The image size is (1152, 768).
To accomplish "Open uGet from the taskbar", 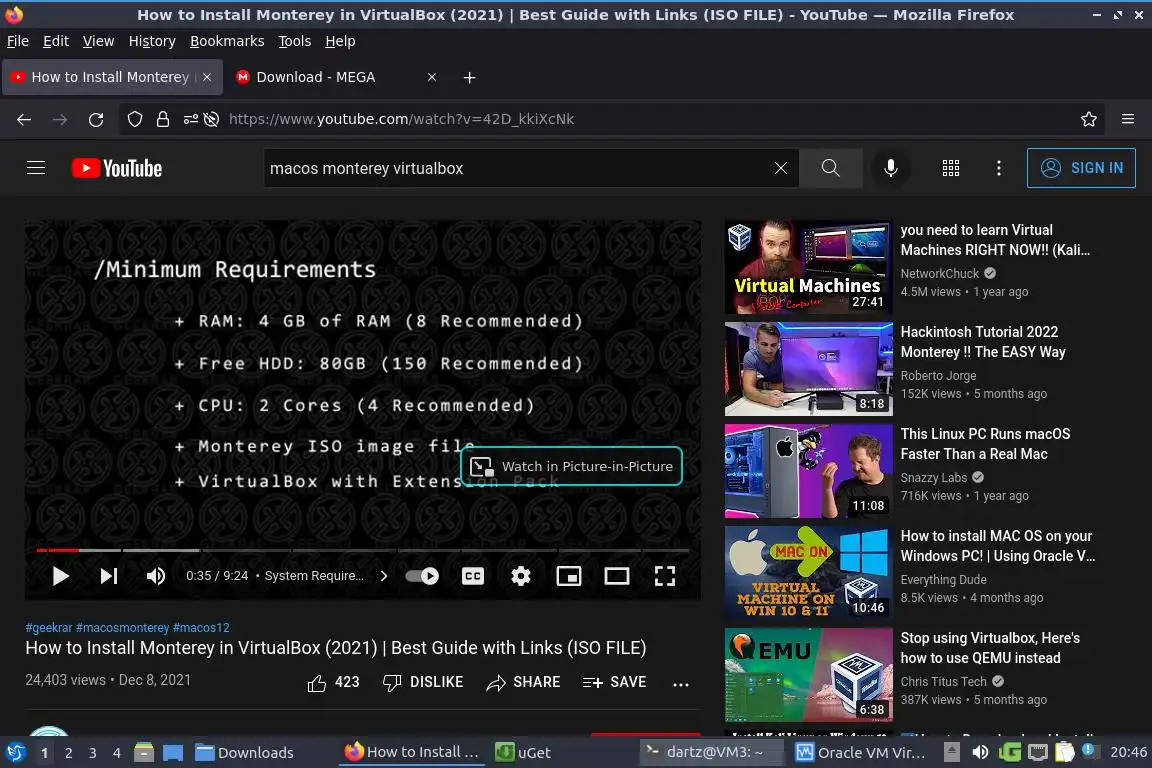I will pyautogui.click(x=522, y=753).
